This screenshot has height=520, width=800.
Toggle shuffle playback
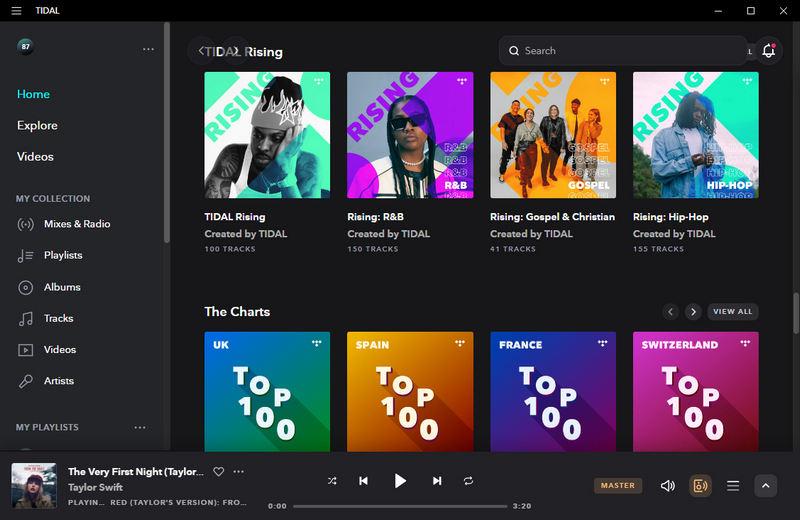pos(332,481)
